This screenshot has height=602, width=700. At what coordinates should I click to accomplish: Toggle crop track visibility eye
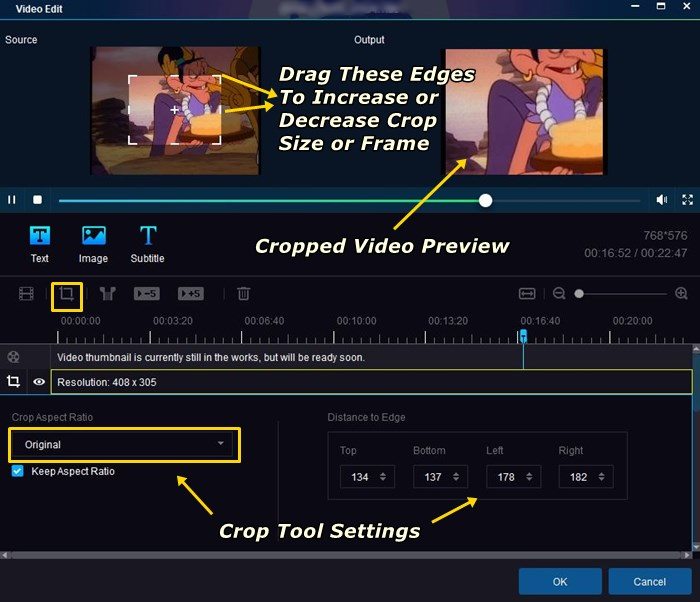point(39,382)
